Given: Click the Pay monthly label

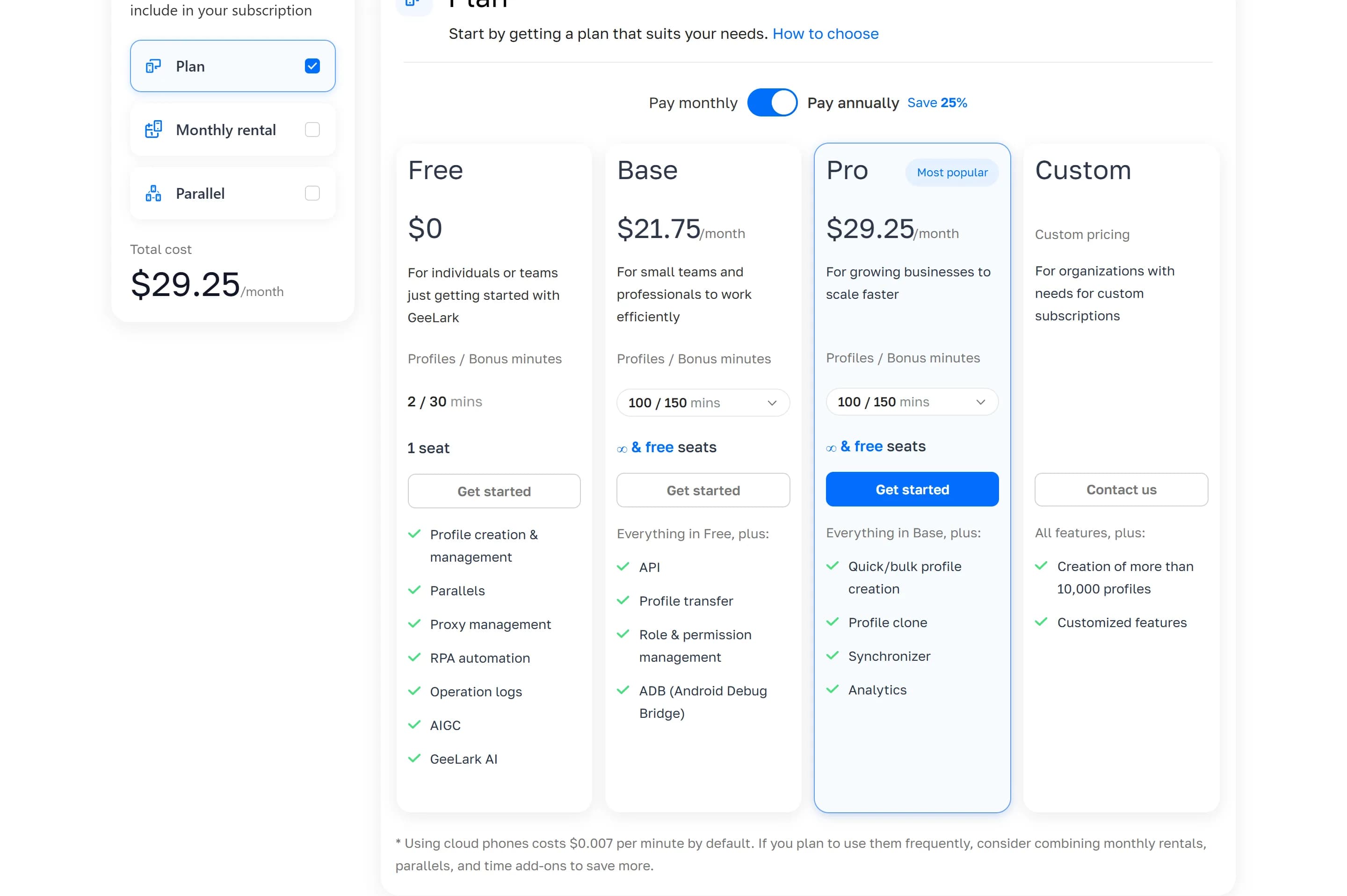Looking at the screenshot, I should 693,103.
